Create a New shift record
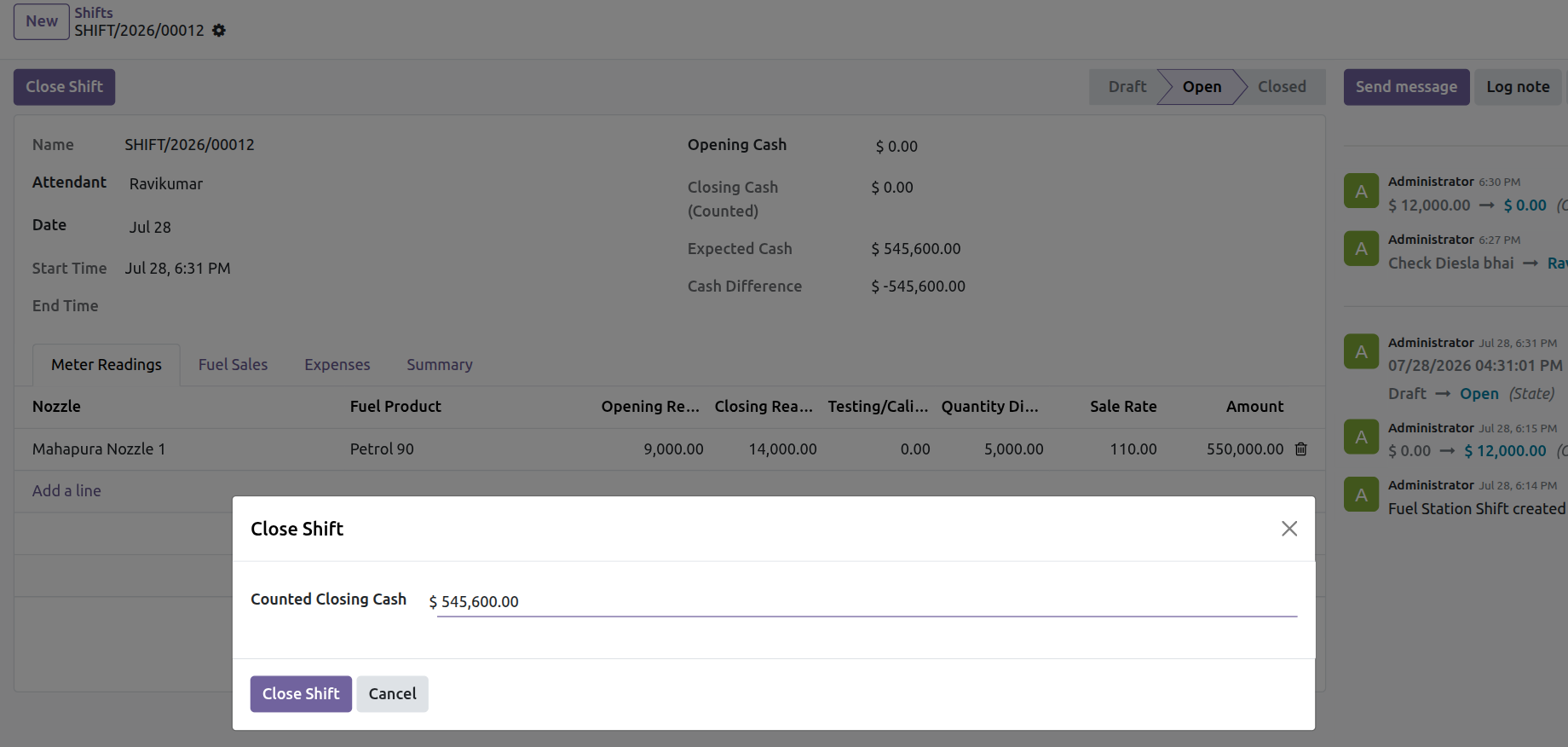This screenshot has width=1568, height=747. 42,21
